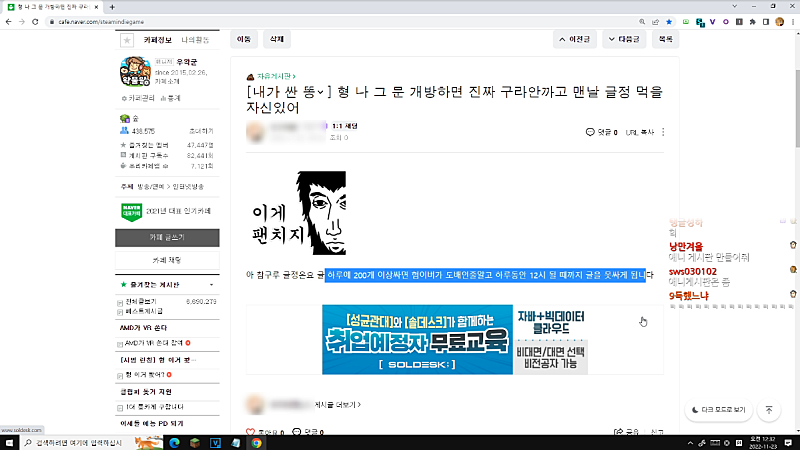Open Google Chrome from the taskbar
The height and width of the screenshot is (450, 800).
pyautogui.click(x=256, y=443)
